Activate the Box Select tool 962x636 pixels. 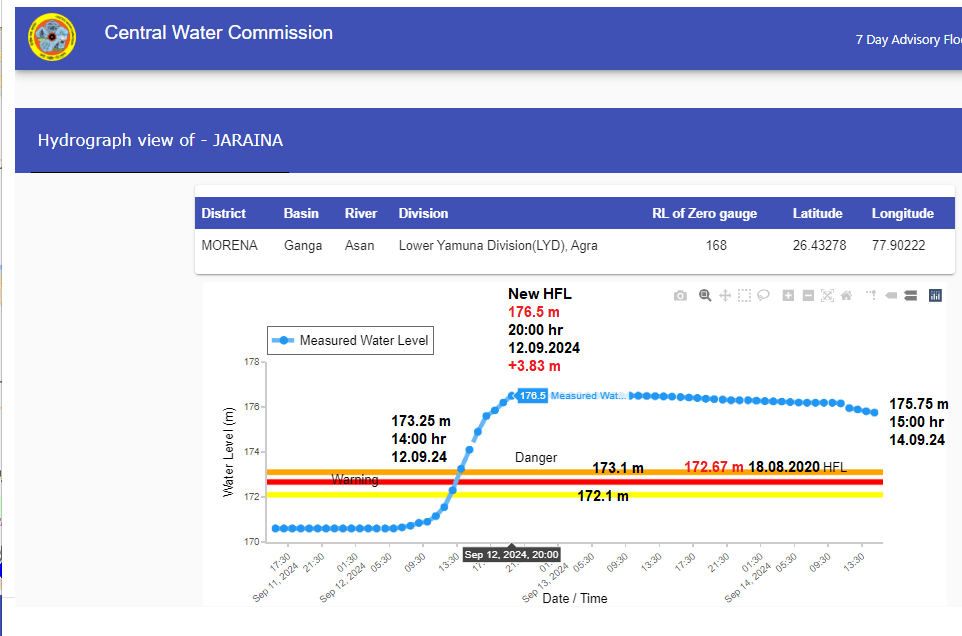744,296
